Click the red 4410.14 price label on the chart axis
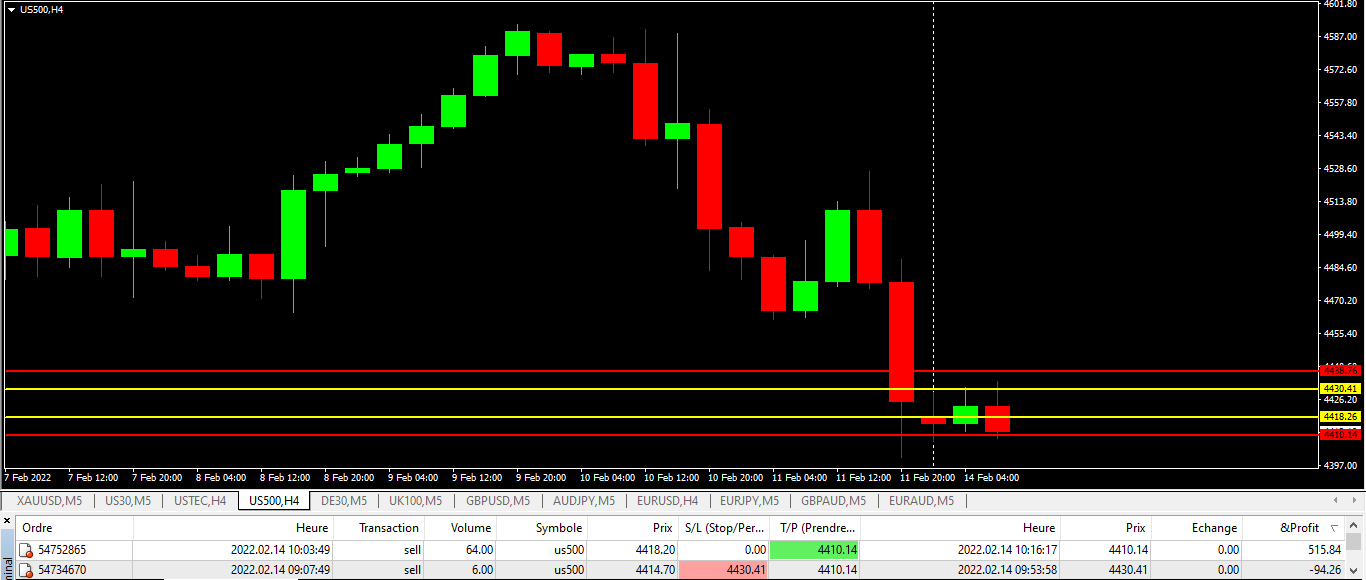 click(x=1341, y=434)
